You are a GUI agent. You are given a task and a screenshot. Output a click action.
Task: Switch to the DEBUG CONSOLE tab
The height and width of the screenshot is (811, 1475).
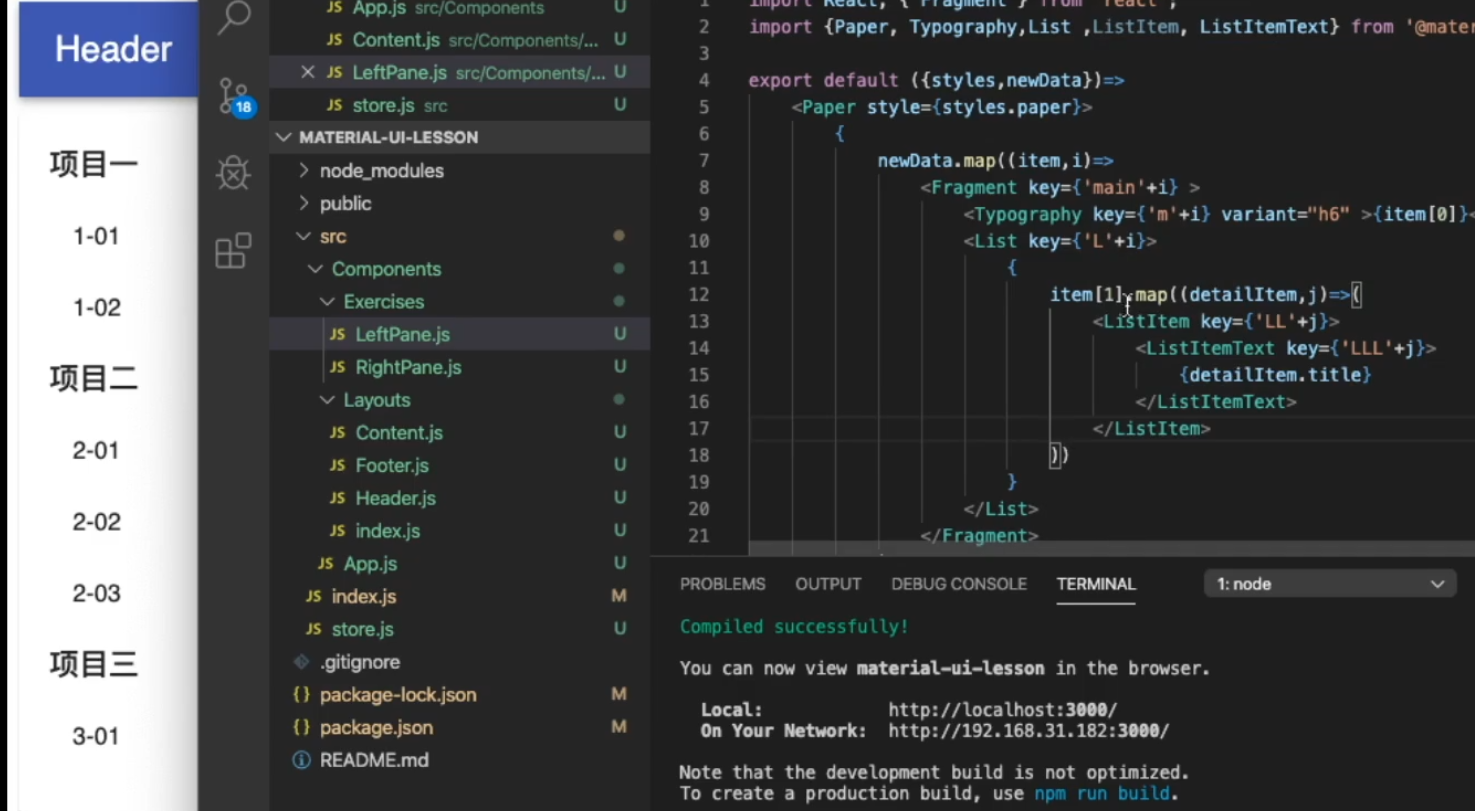pos(958,583)
